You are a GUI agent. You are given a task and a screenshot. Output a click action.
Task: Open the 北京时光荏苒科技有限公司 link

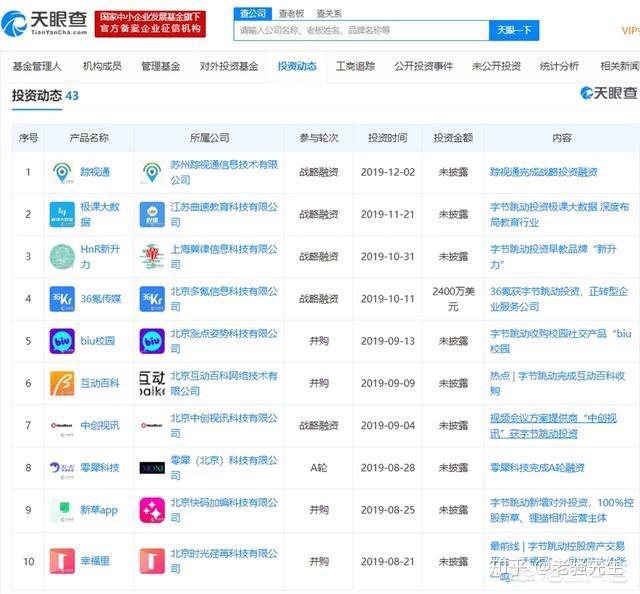point(224,561)
